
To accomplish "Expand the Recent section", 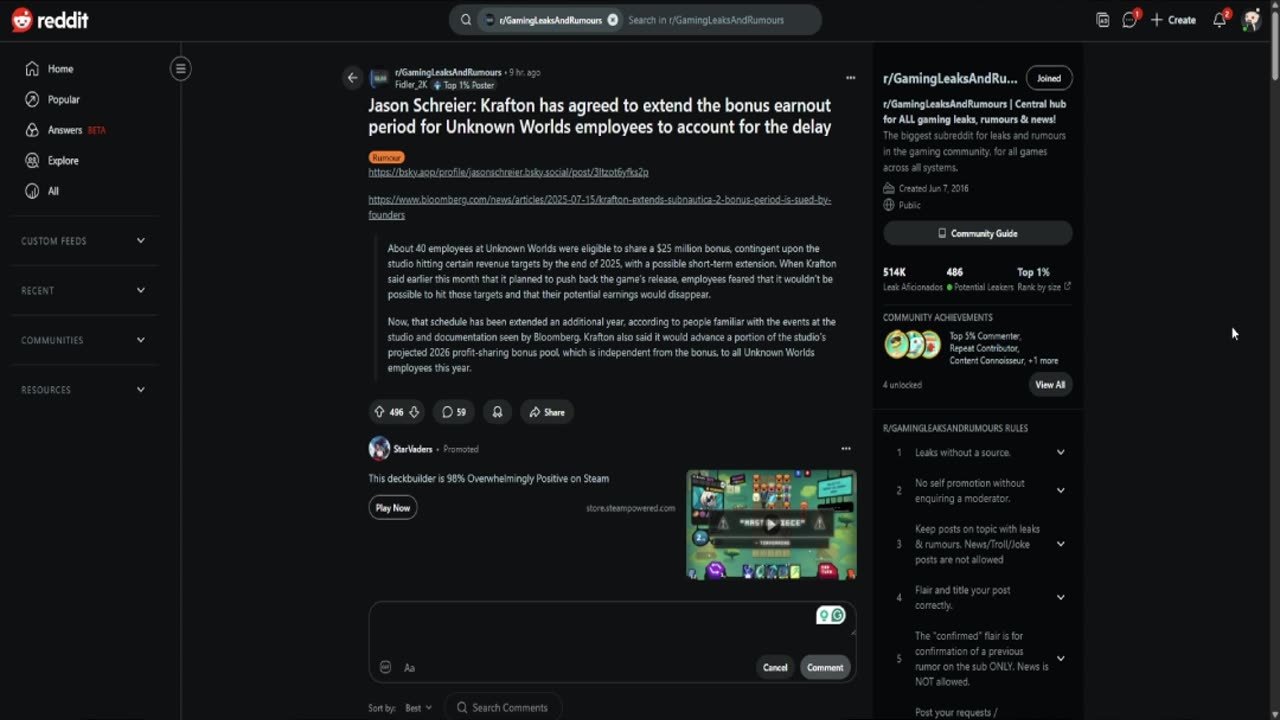I will coord(84,290).
